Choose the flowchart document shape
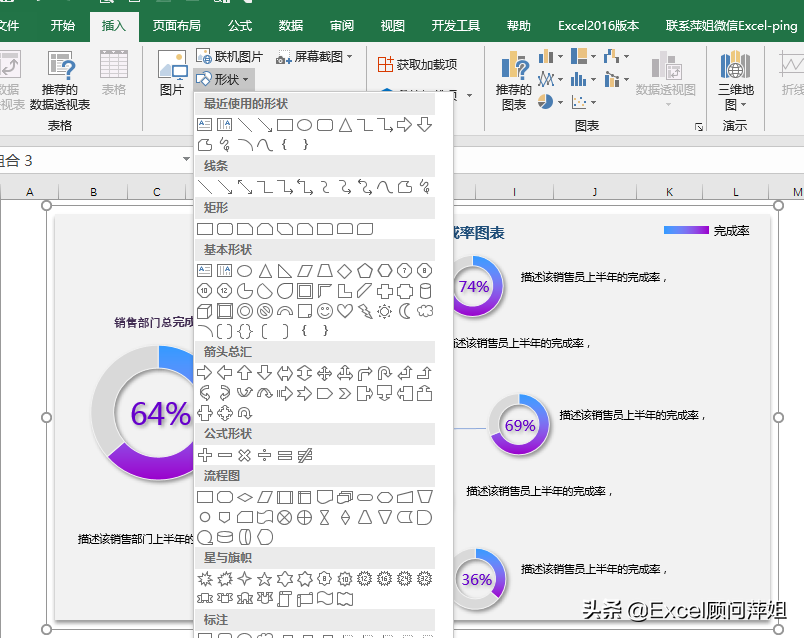 point(325,497)
